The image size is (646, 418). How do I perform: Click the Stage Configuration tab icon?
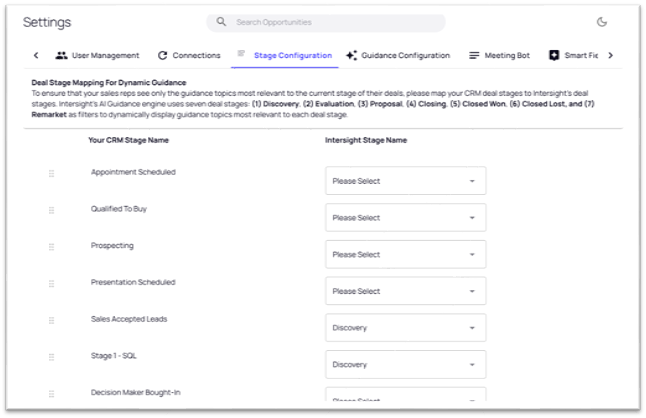[241, 53]
